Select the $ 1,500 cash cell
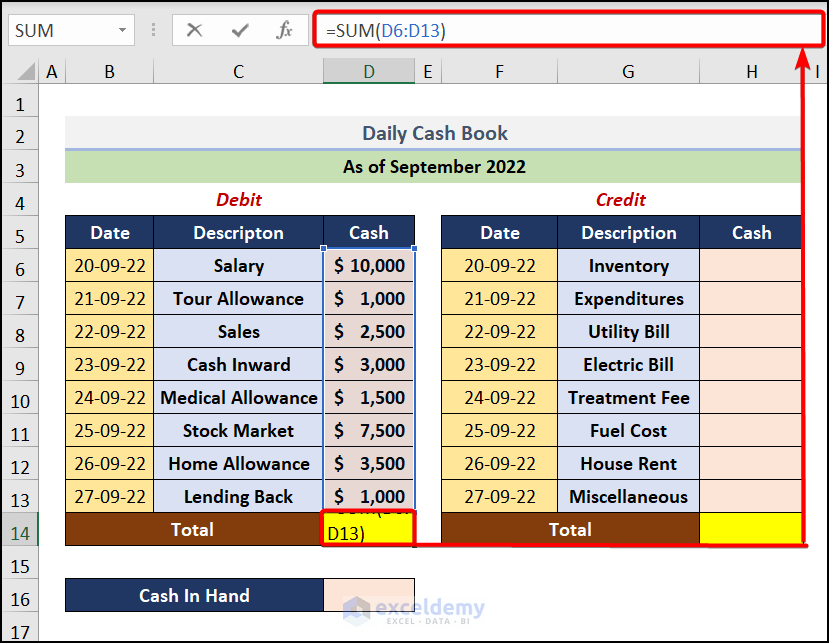Screen dimensions: 829x643 point(369,398)
